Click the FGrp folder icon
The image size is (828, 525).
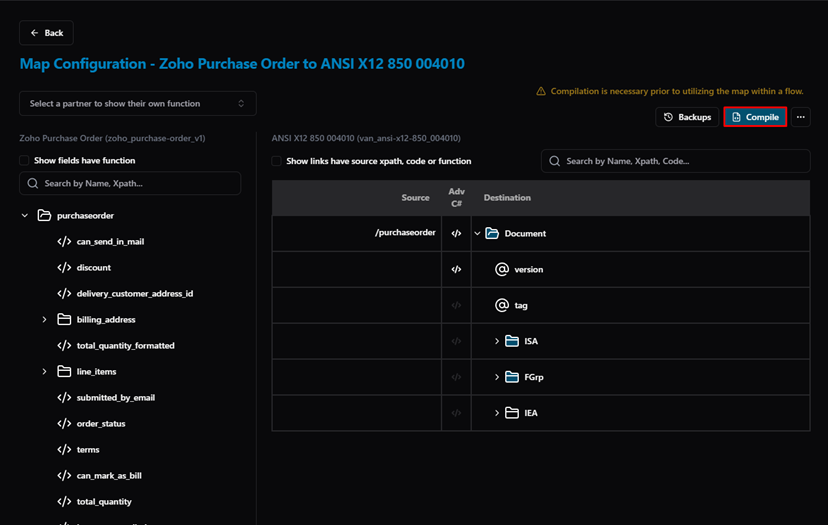[x=512, y=377]
